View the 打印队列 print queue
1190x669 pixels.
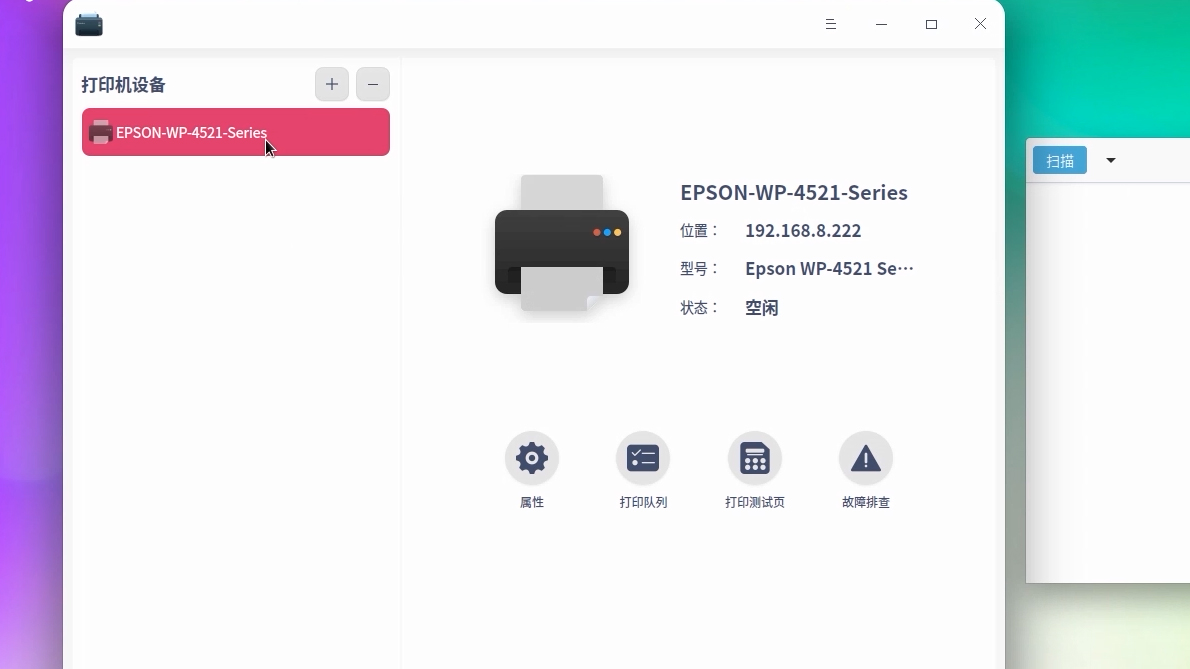tap(643, 470)
